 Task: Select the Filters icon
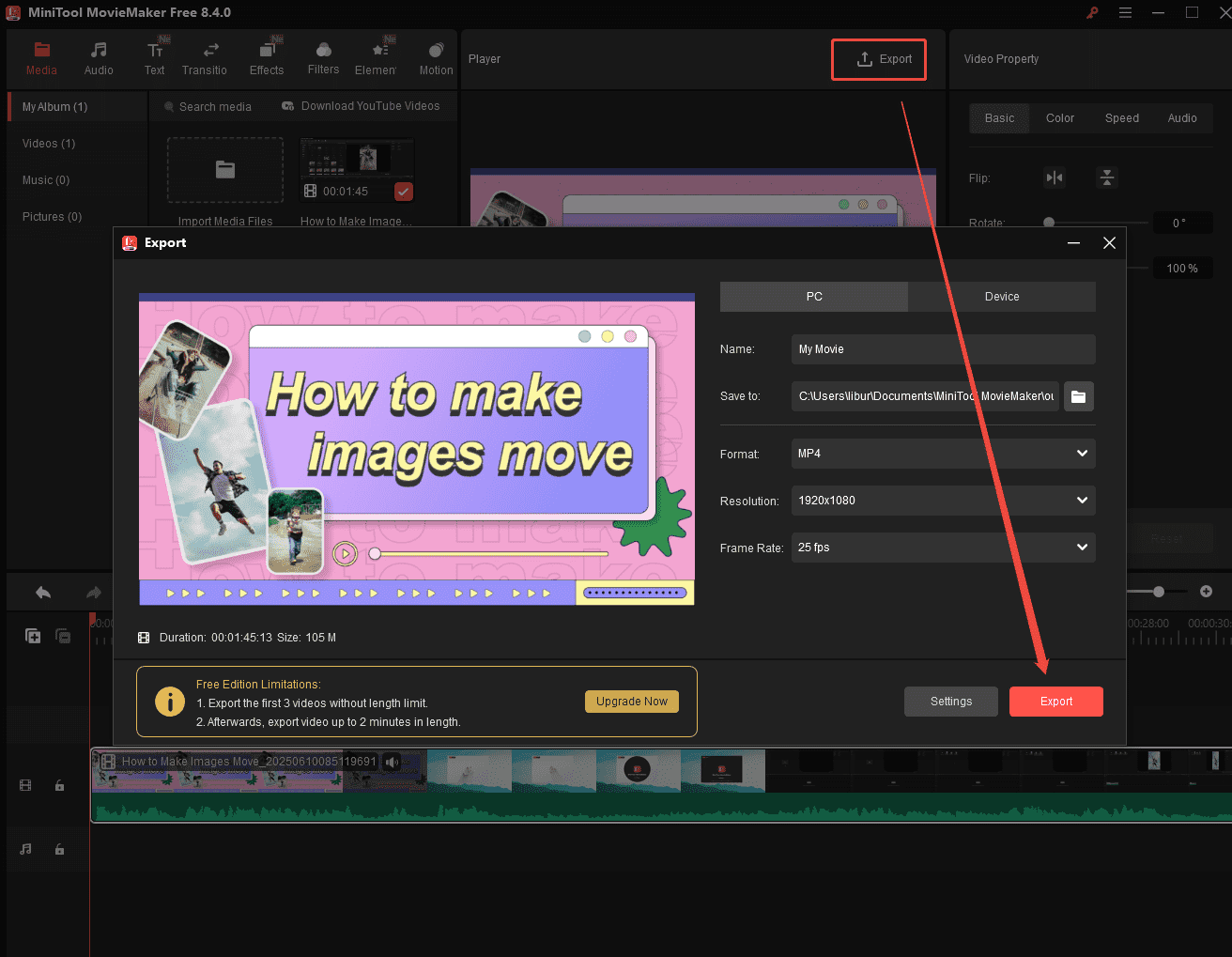pos(323,56)
